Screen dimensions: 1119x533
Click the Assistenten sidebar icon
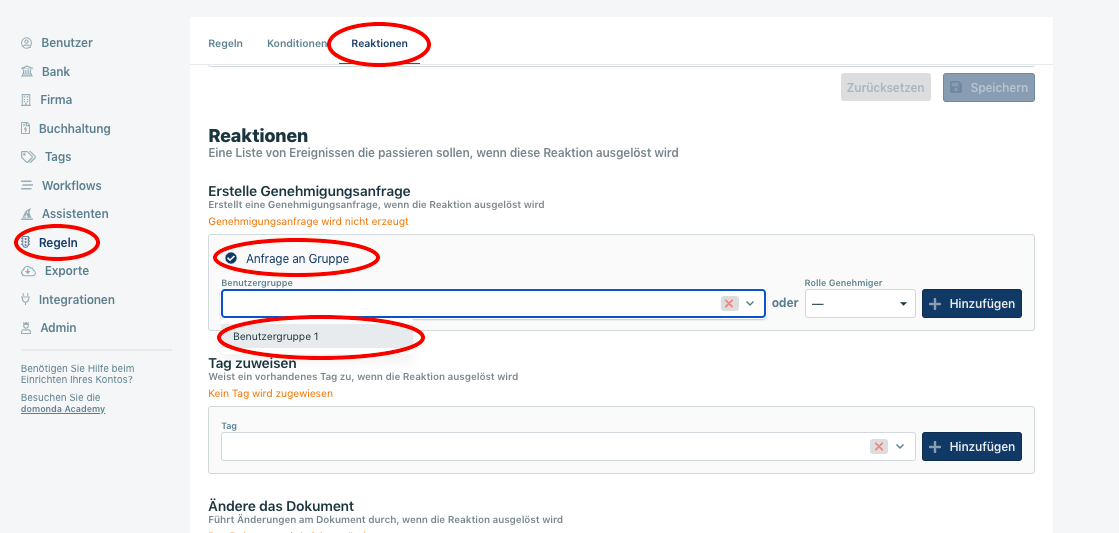tap(27, 214)
